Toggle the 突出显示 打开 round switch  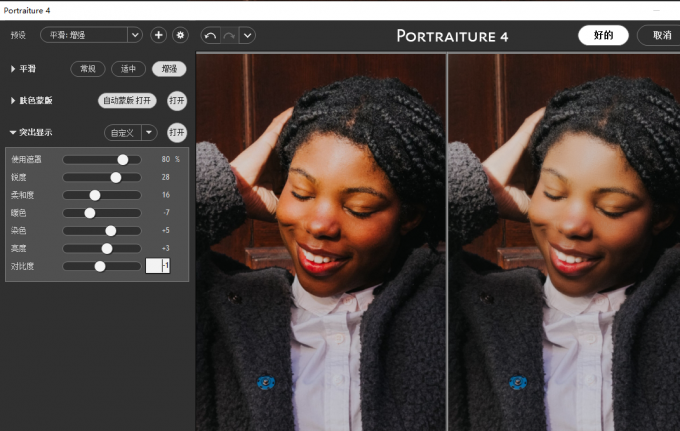[177, 132]
